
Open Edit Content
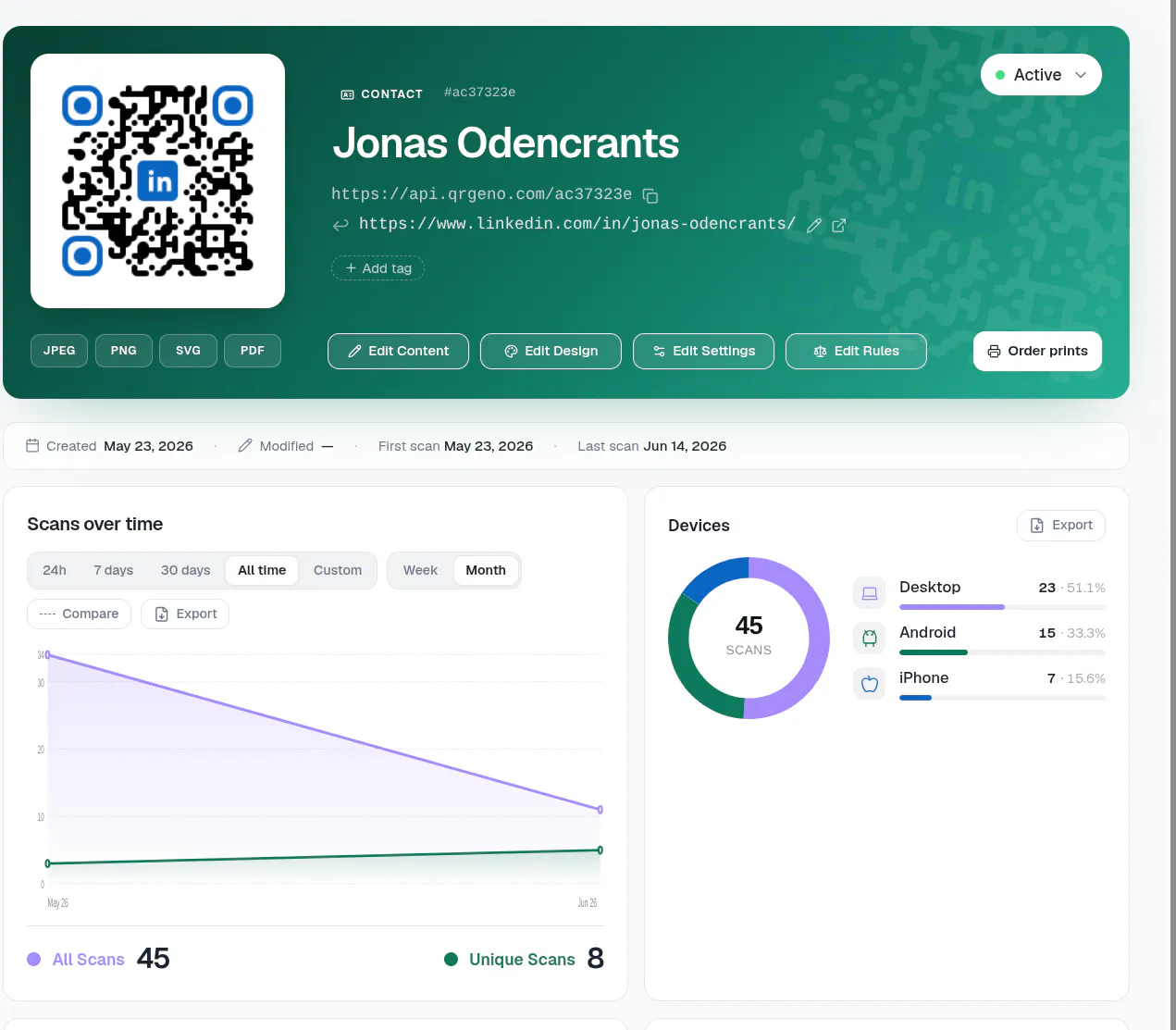[x=398, y=351]
